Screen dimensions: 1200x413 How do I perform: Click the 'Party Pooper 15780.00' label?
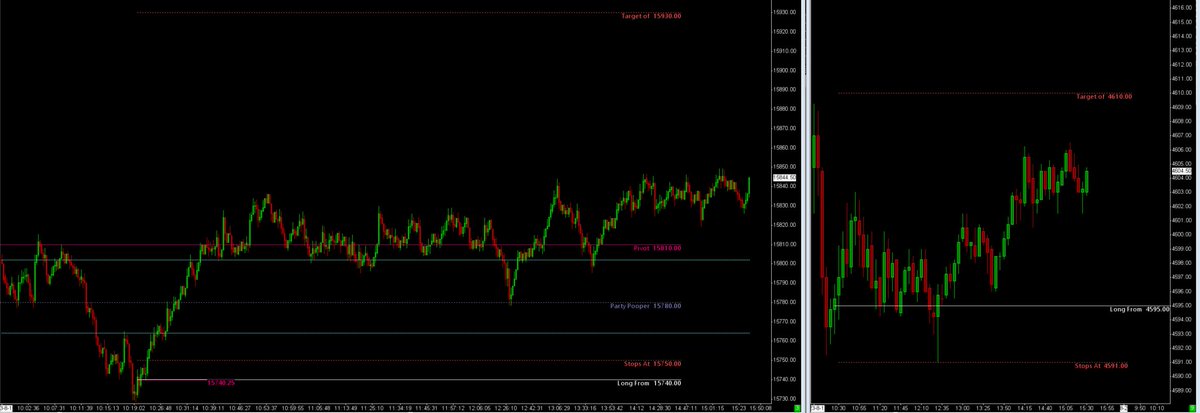646,305
